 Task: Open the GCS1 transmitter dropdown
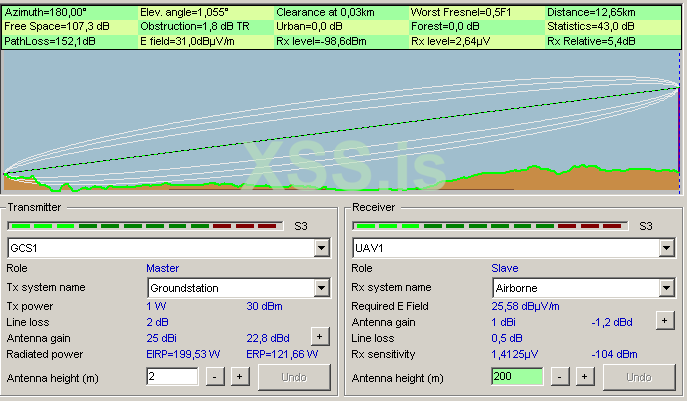321,248
